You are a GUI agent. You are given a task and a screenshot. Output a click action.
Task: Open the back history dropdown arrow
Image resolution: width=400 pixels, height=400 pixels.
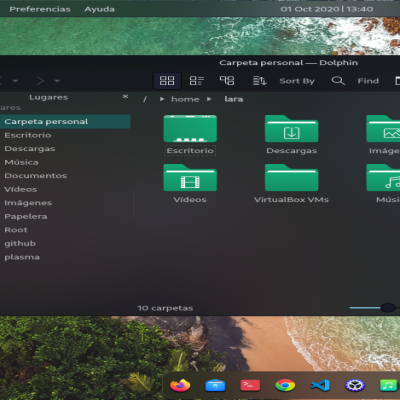coord(15,81)
